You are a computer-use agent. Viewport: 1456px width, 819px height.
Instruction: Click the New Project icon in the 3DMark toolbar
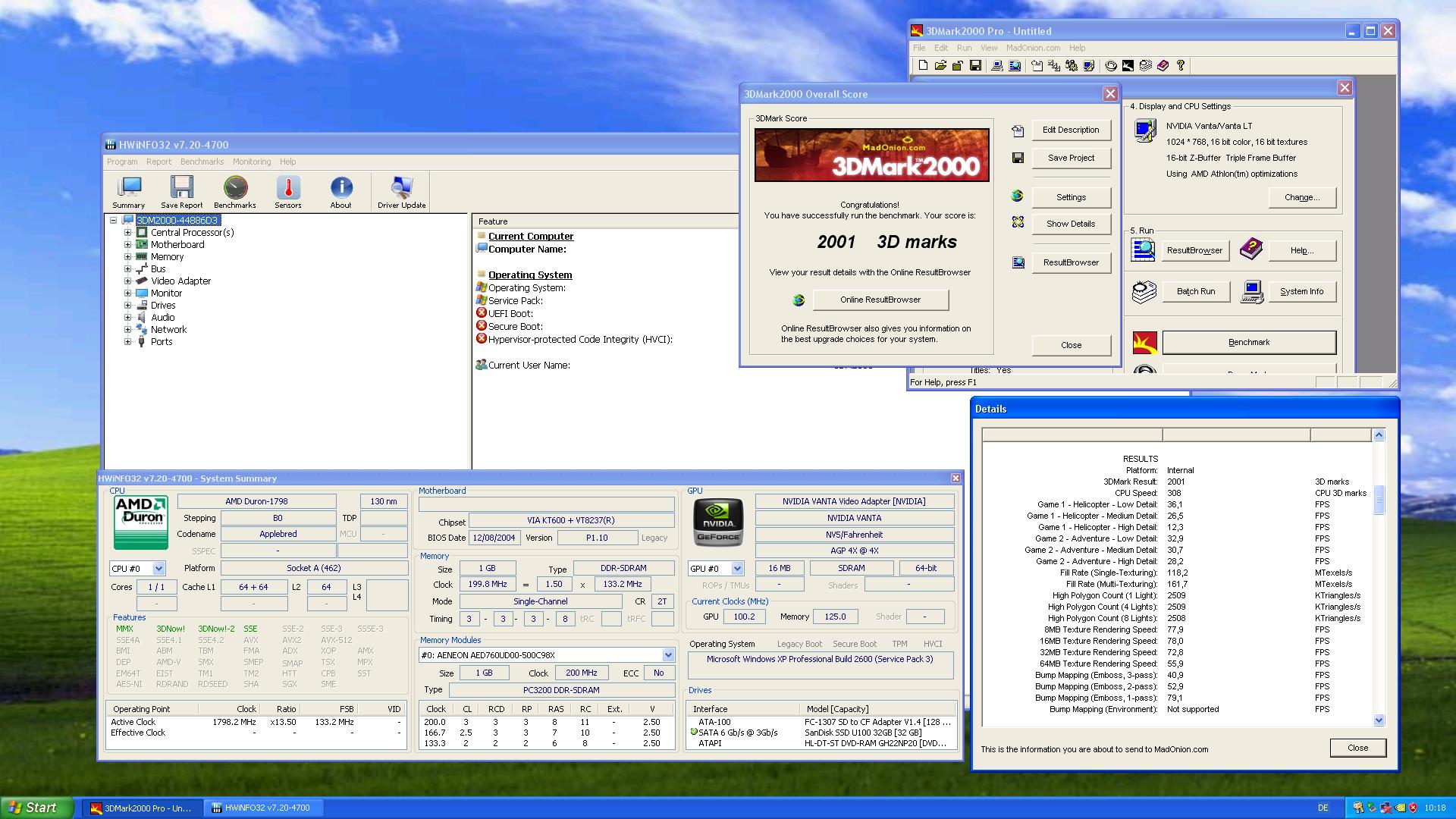(923, 66)
